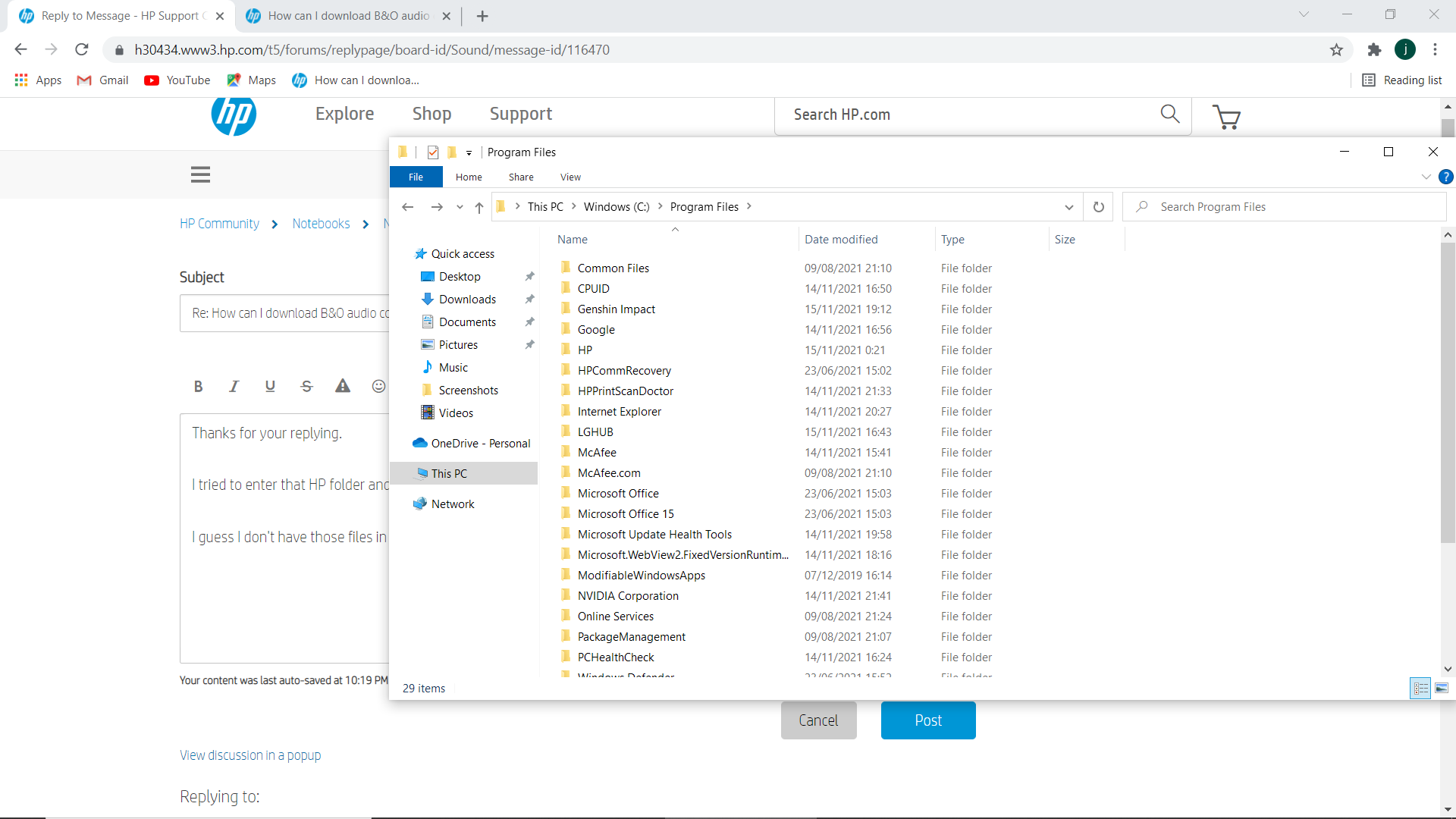The image size is (1456, 819).
Task: Click the Strikethrough formatting icon
Action: tap(306, 387)
